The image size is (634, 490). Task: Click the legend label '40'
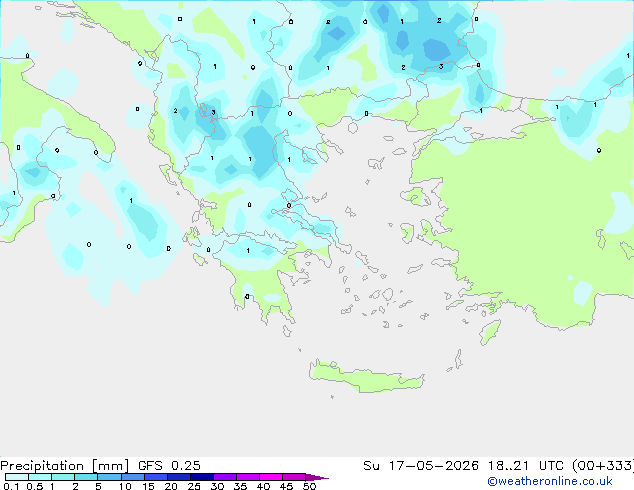[x=263, y=486]
